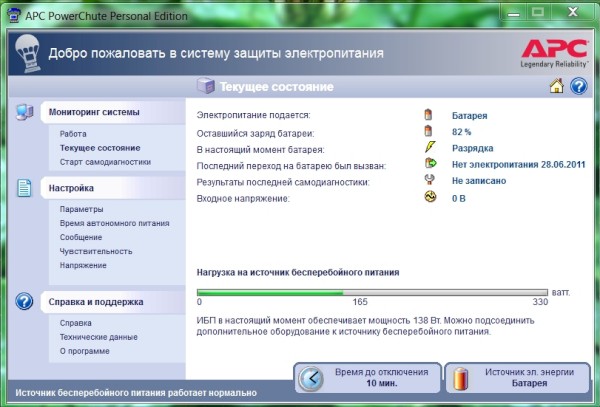Click battery icon next to Батарея status
Screen dimensions: 600x407
428,114
